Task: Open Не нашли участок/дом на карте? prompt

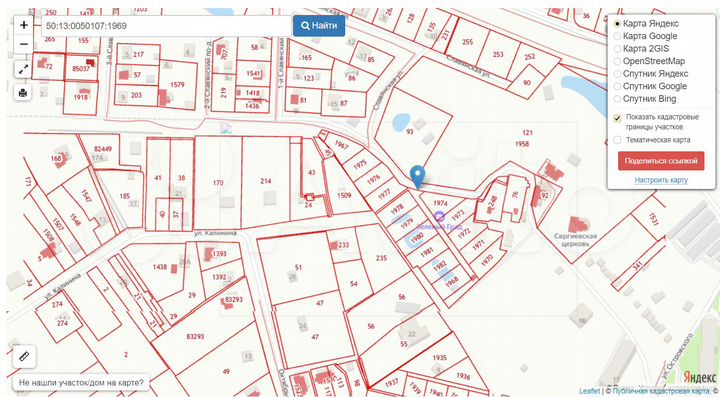Action: [x=81, y=382]
